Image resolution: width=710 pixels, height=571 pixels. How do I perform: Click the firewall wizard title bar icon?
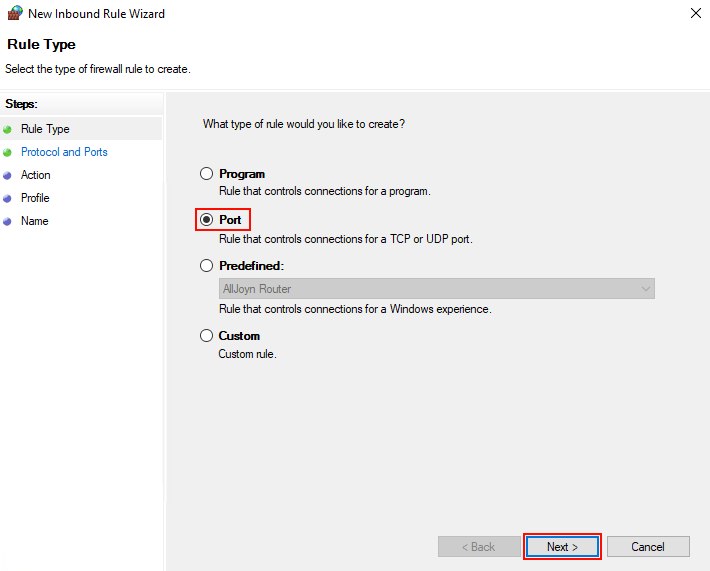[x=14, y=14]
